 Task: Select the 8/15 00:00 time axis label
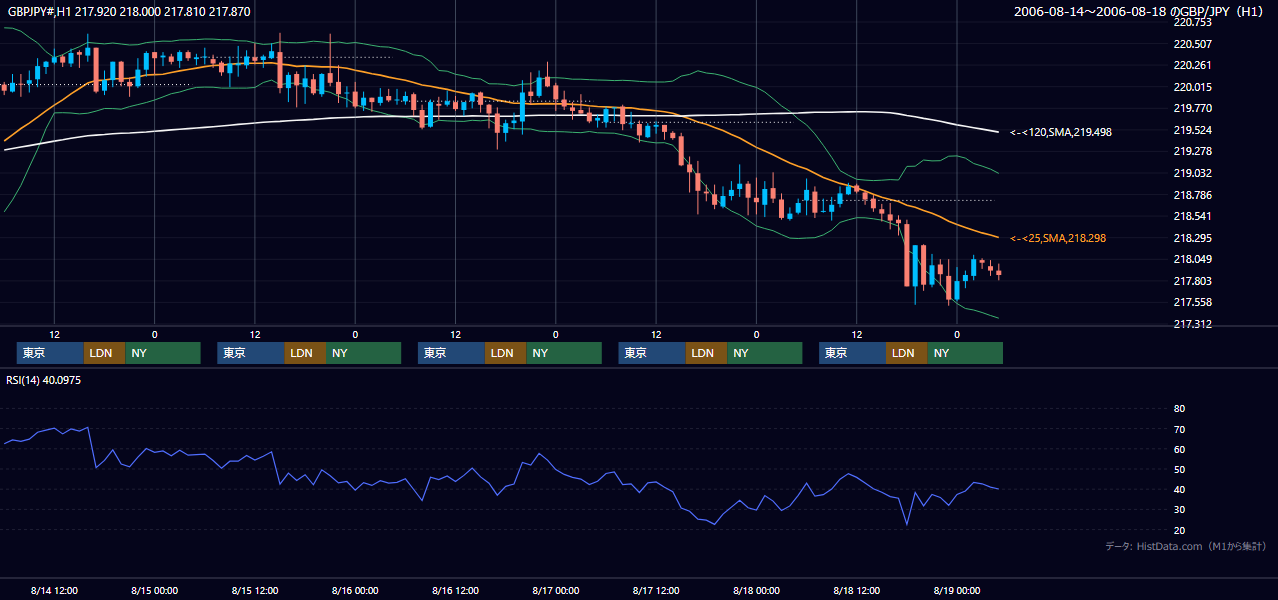click(x=154, y=590)
